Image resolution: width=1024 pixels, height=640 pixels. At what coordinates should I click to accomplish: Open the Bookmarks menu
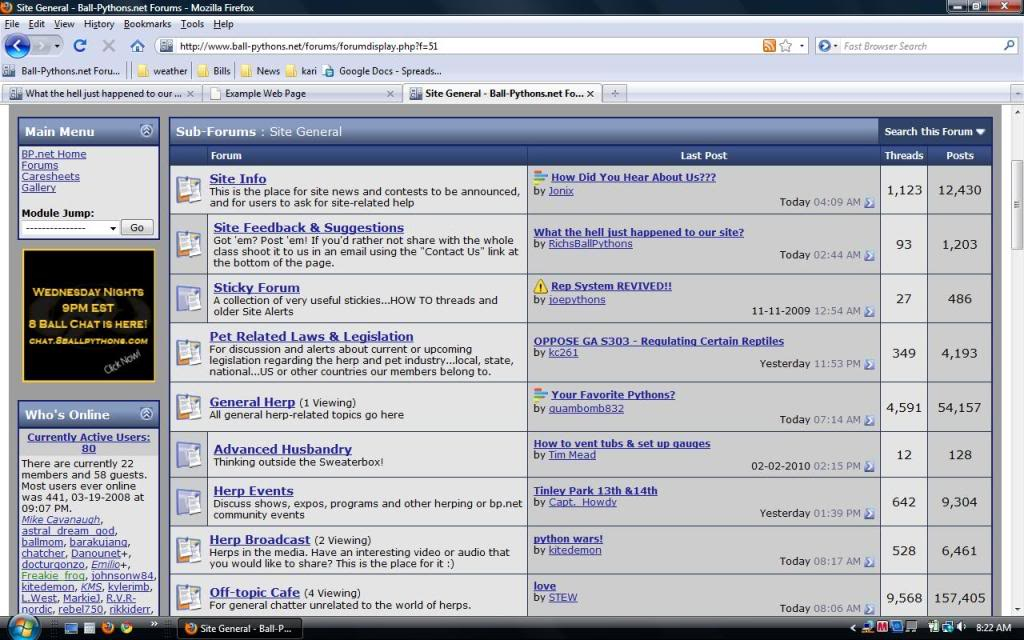(x=147, y=24)
